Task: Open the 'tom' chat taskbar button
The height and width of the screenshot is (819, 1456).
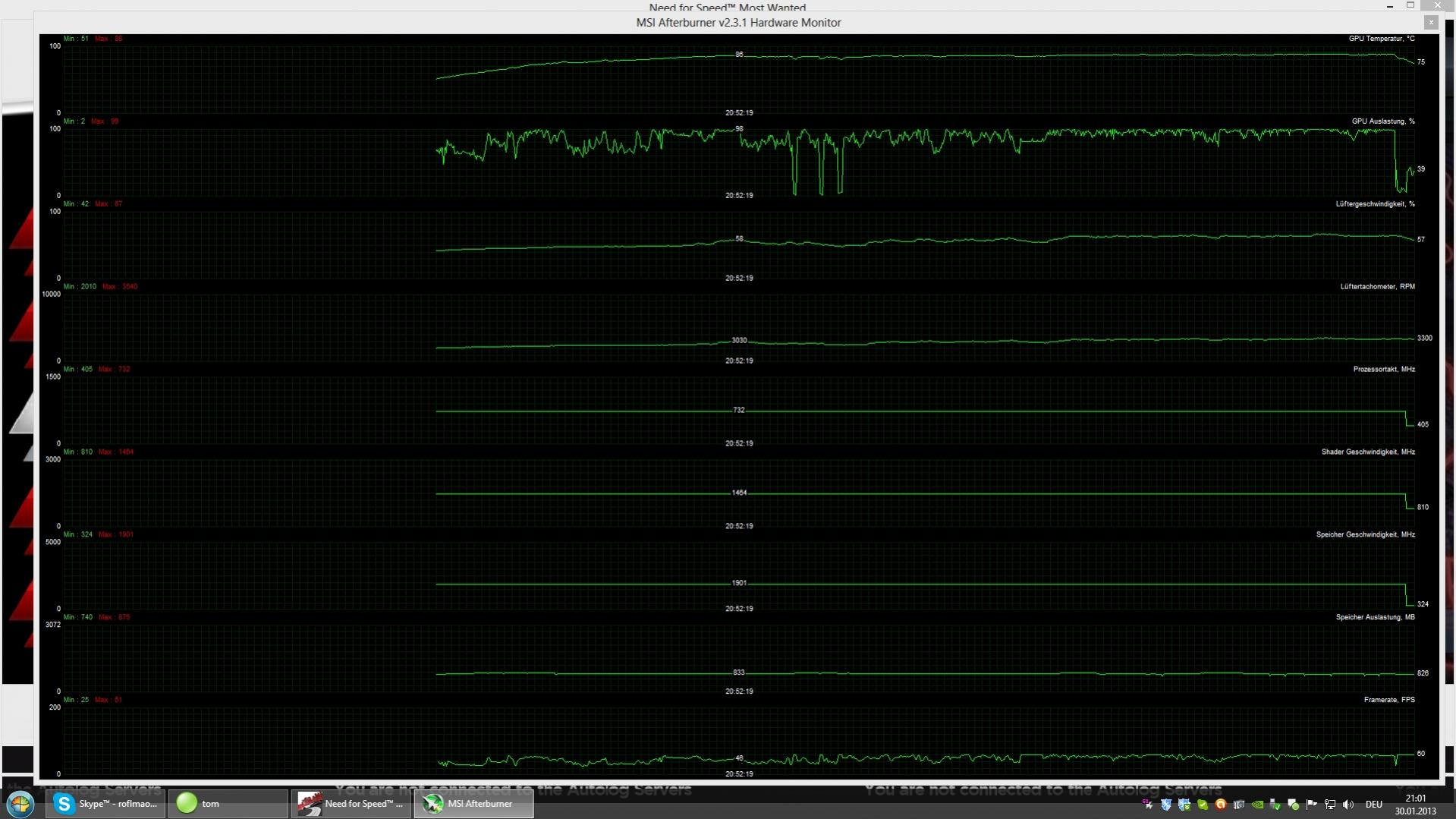Action: 228,804
